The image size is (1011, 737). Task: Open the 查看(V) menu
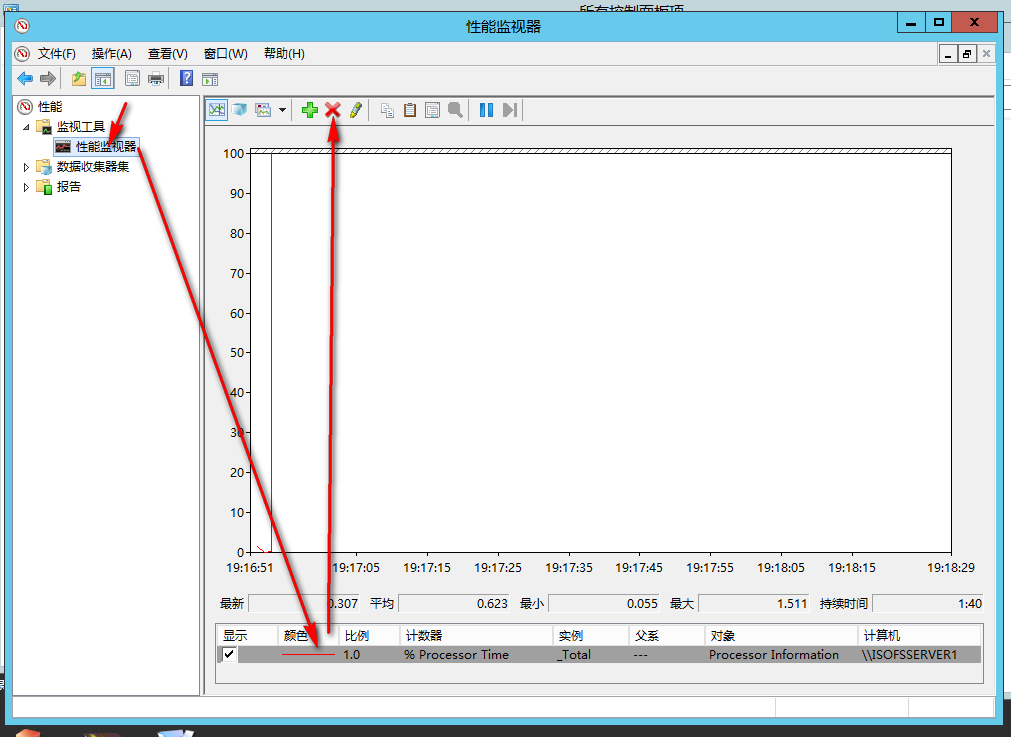(x=167, y=54)
